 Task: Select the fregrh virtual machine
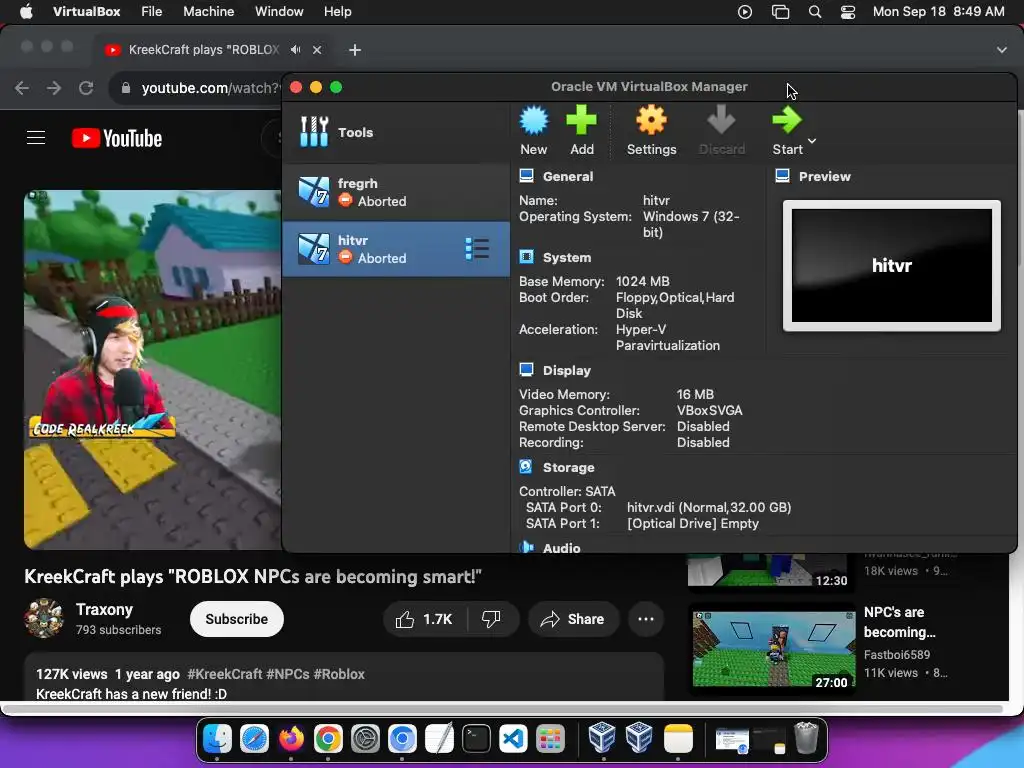[396, 192]
